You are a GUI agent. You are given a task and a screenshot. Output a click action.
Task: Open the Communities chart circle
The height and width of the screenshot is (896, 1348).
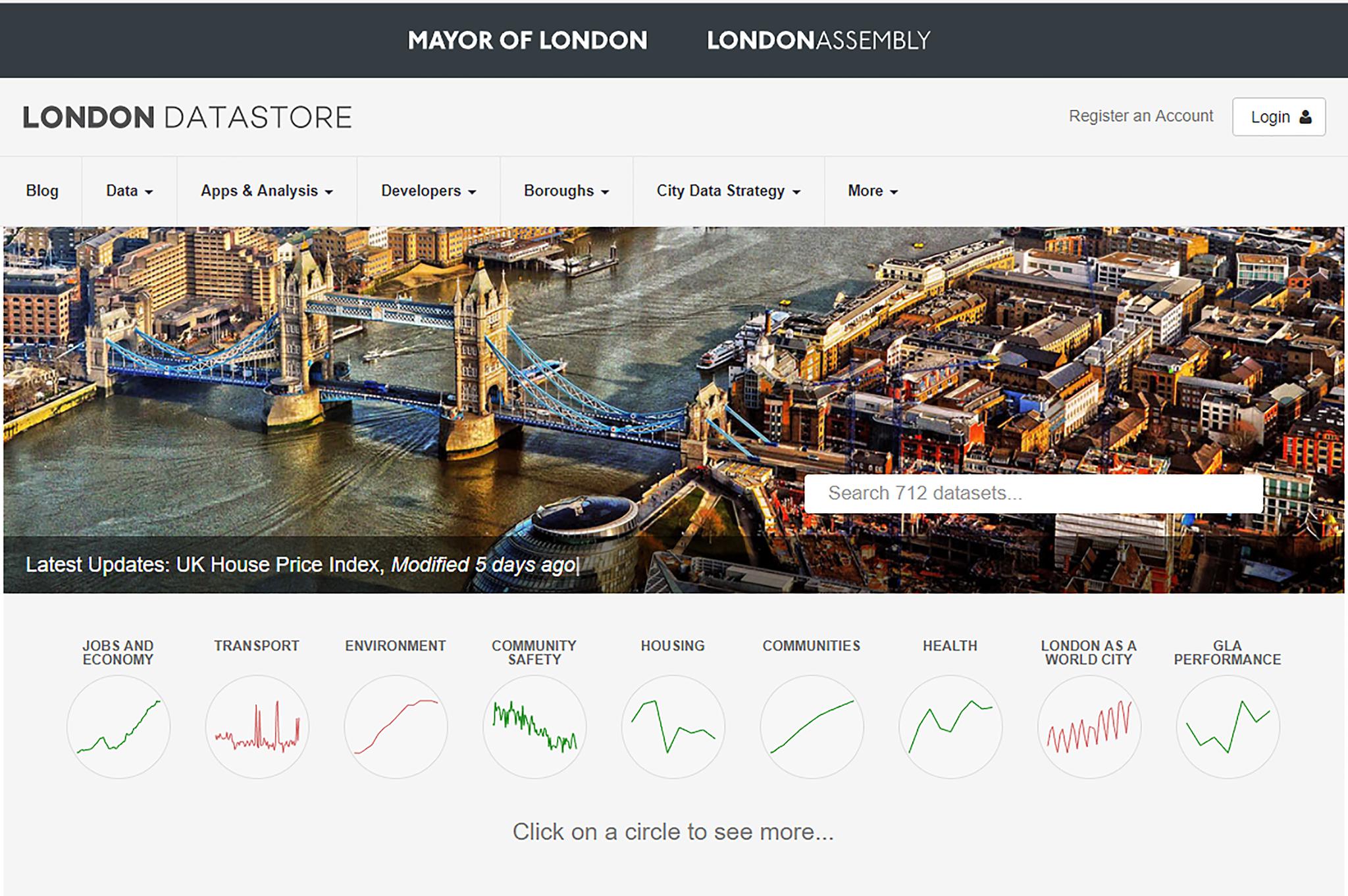(812, 727)
